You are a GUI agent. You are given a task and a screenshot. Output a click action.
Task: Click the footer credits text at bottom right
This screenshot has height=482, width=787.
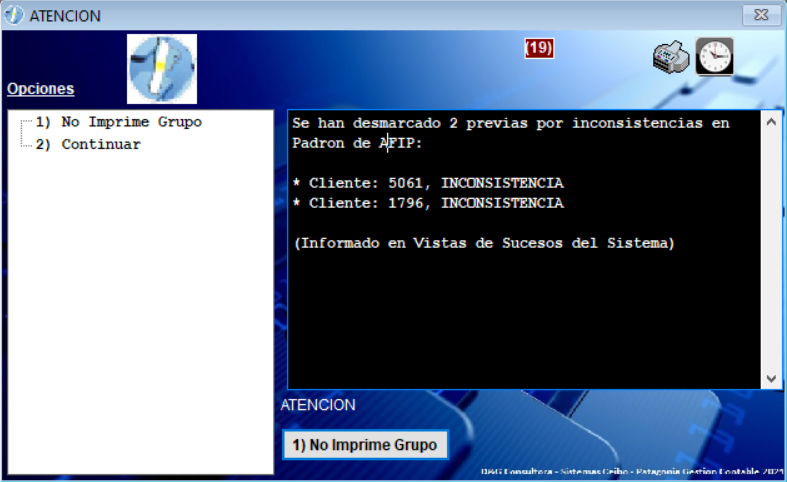630,471
